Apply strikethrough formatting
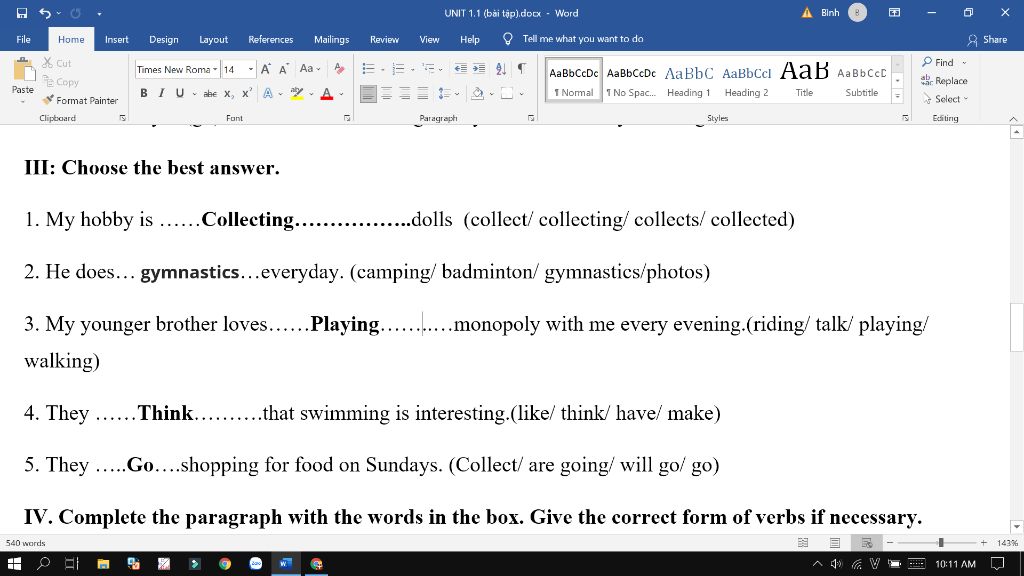Image resolution: width=1024 pixels, height=576 pixels. (x=210, y=94)
